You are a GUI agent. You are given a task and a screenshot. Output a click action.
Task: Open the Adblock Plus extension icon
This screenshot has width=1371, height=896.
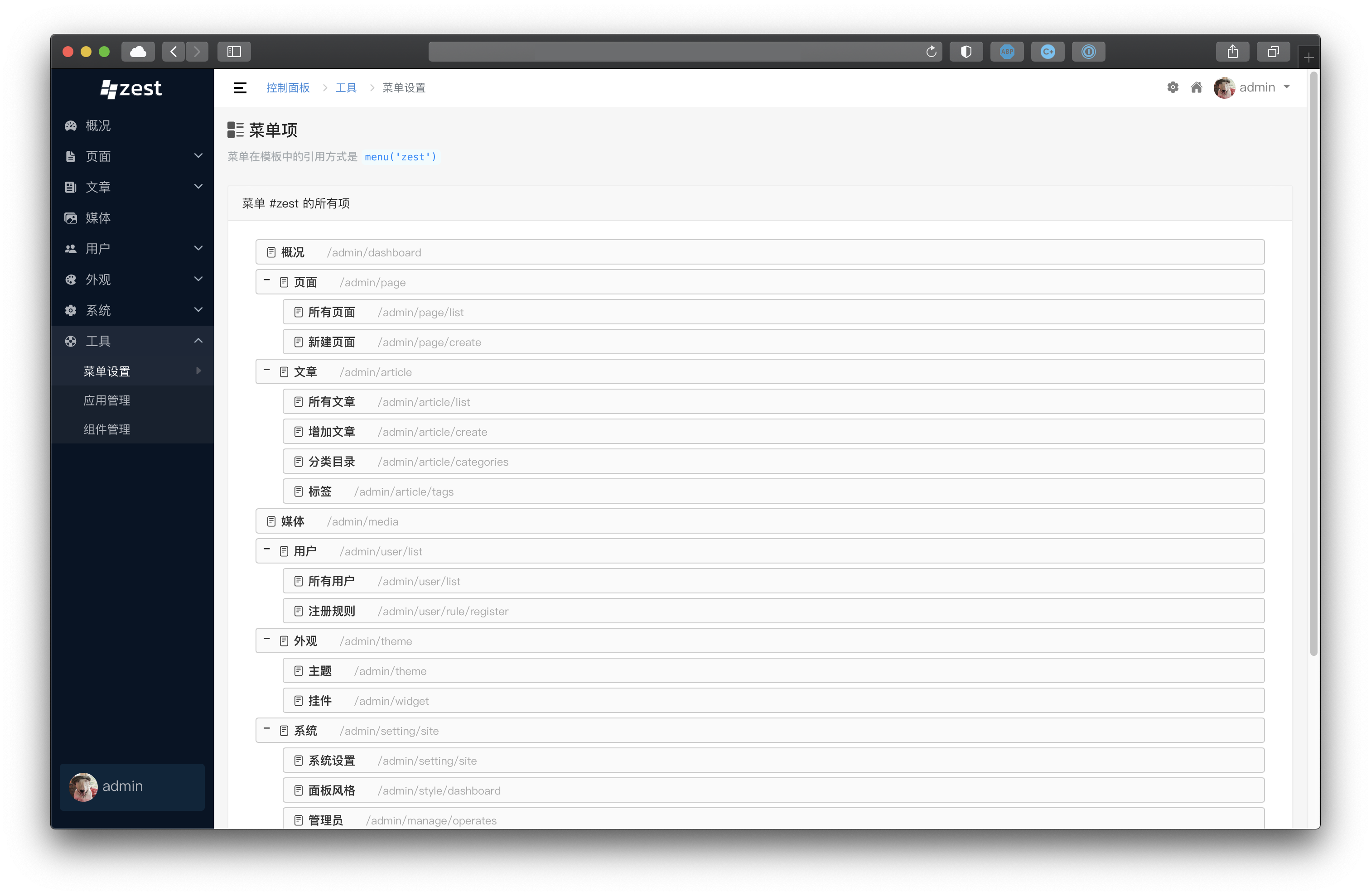point(1006,52)
